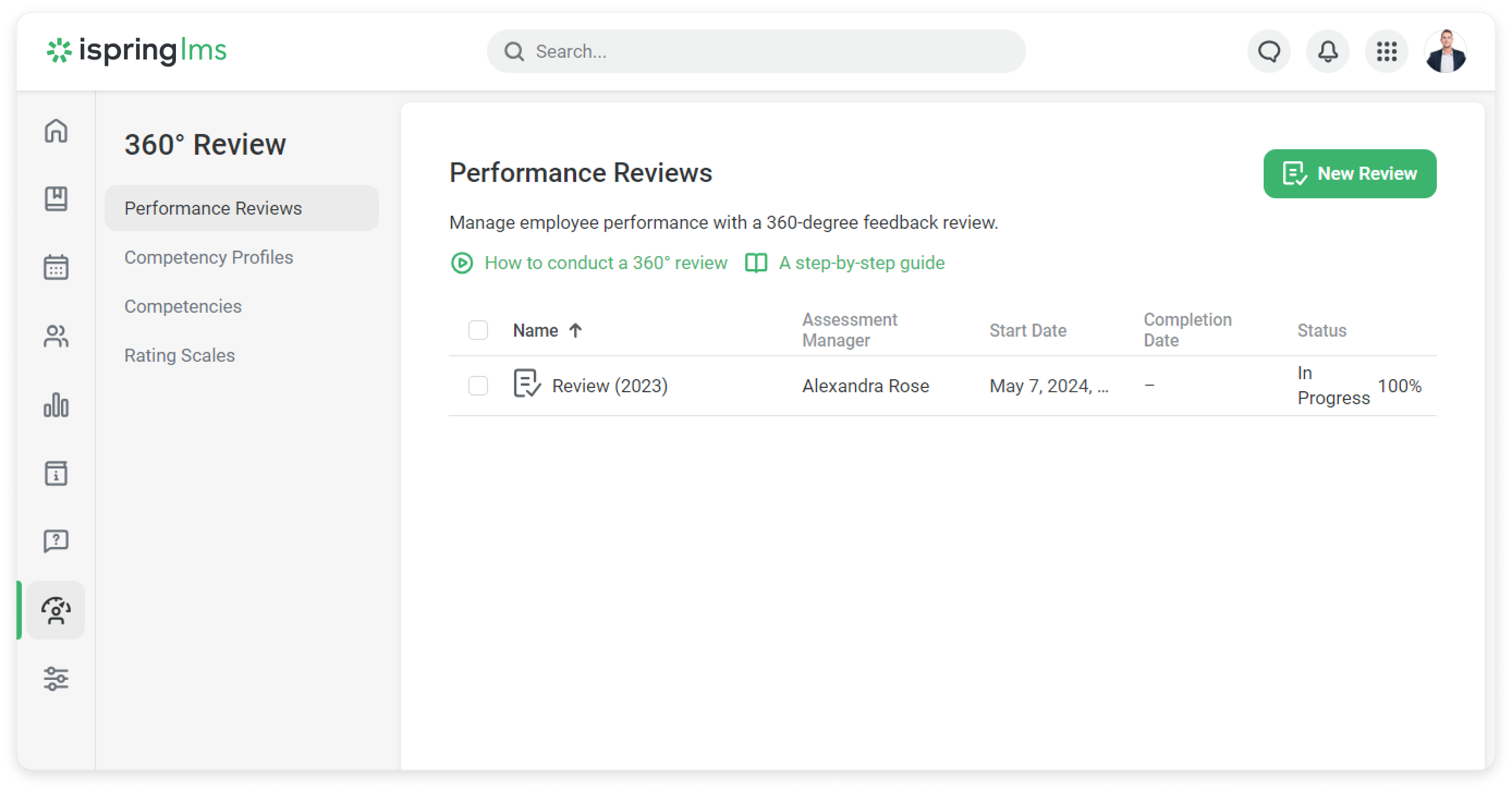This screenshot has width=1512, height=791.
Task: Open the Reports bar chart icon
Action: tap(56, 405)
